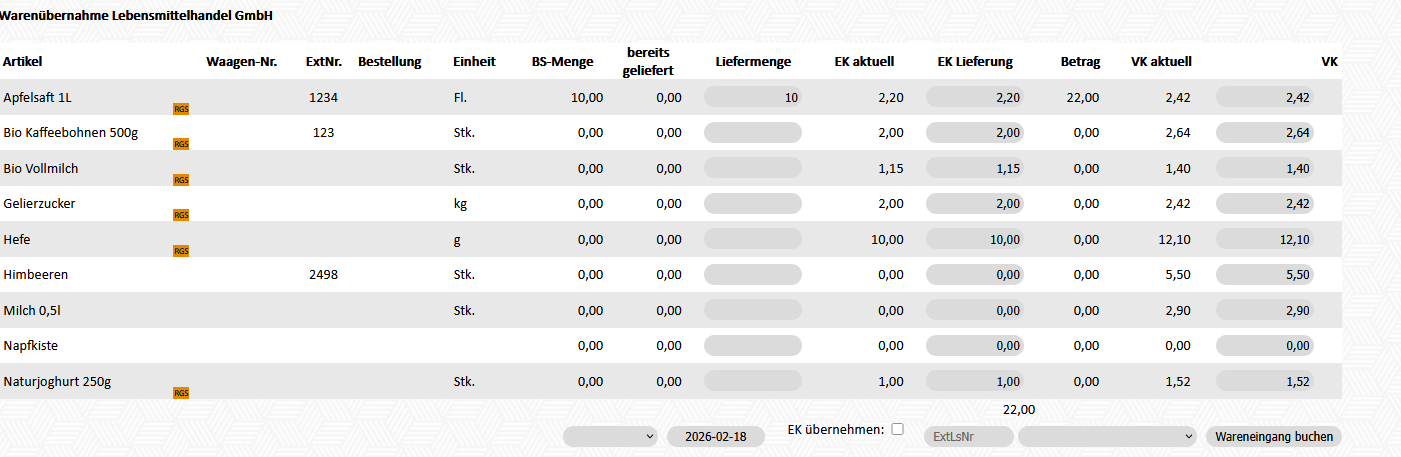Click the Liefermenge field for Napfkiste
The height and width of the screenshot is (457, 1401).
(x=753, y=345)
